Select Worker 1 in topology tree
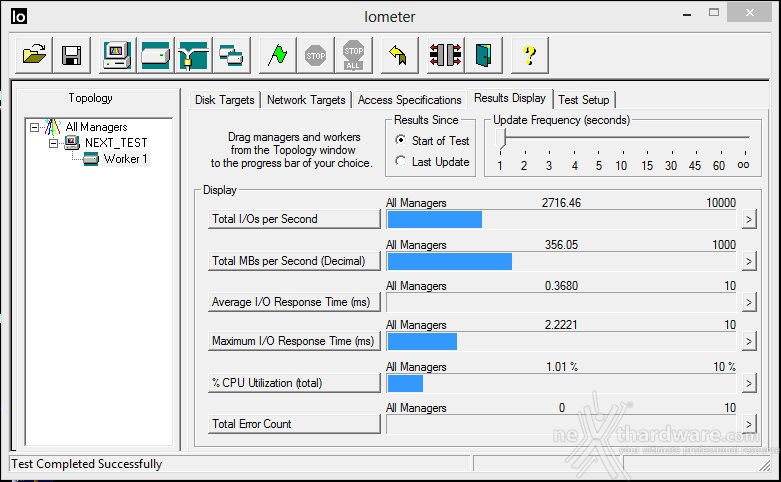This screenshot has height=482, width=781. point(126,159)
